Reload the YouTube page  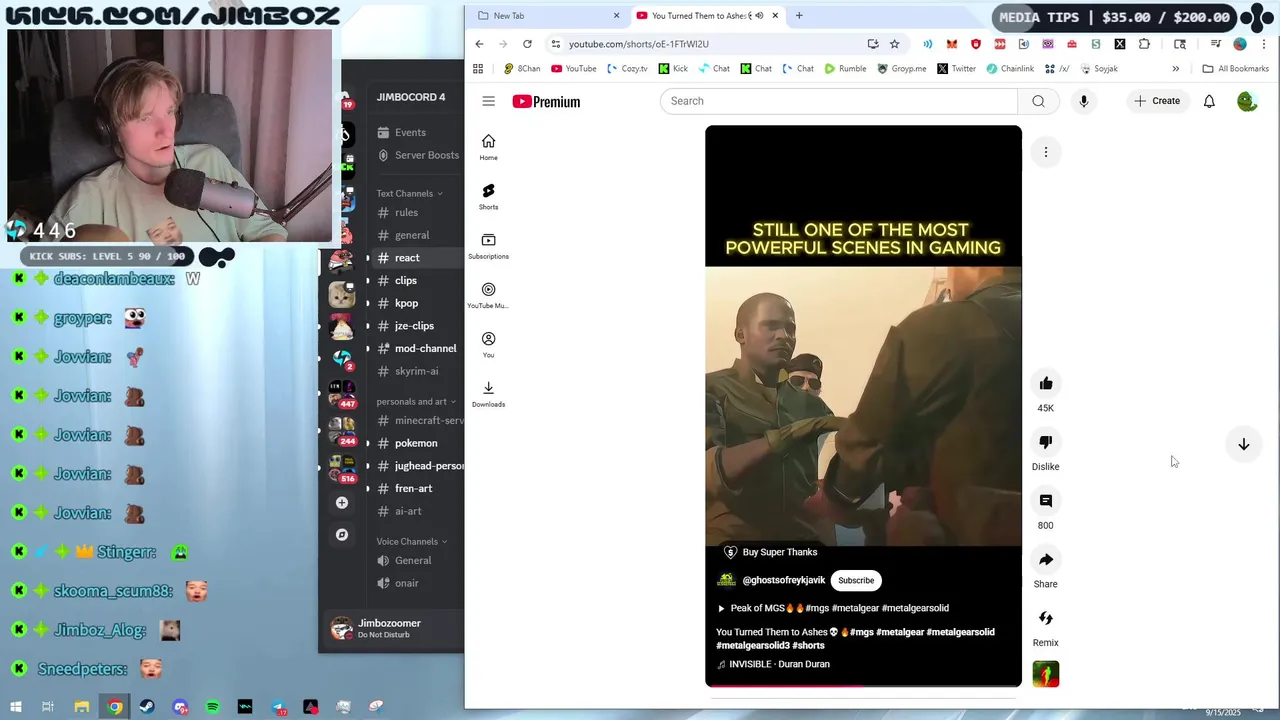[x=527, y=44]
